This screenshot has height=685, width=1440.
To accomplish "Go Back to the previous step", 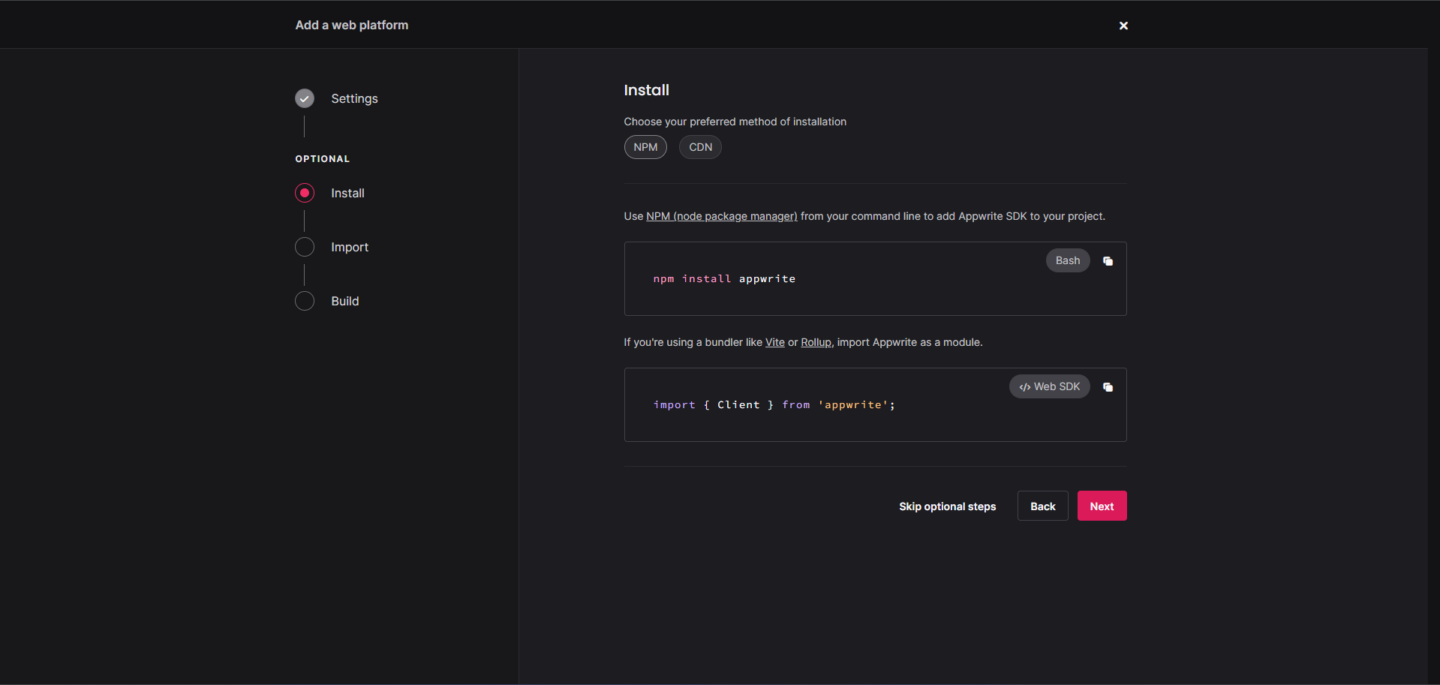I will 1042,505.
